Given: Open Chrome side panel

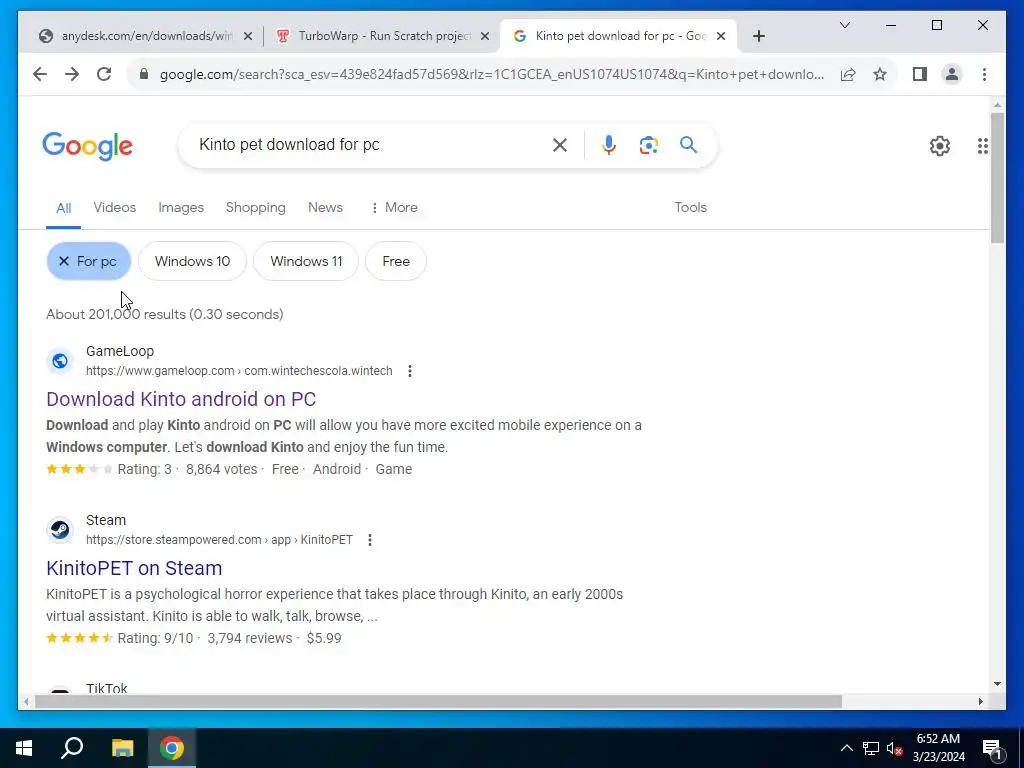Looking at the screenshot, I should (920, 74).
